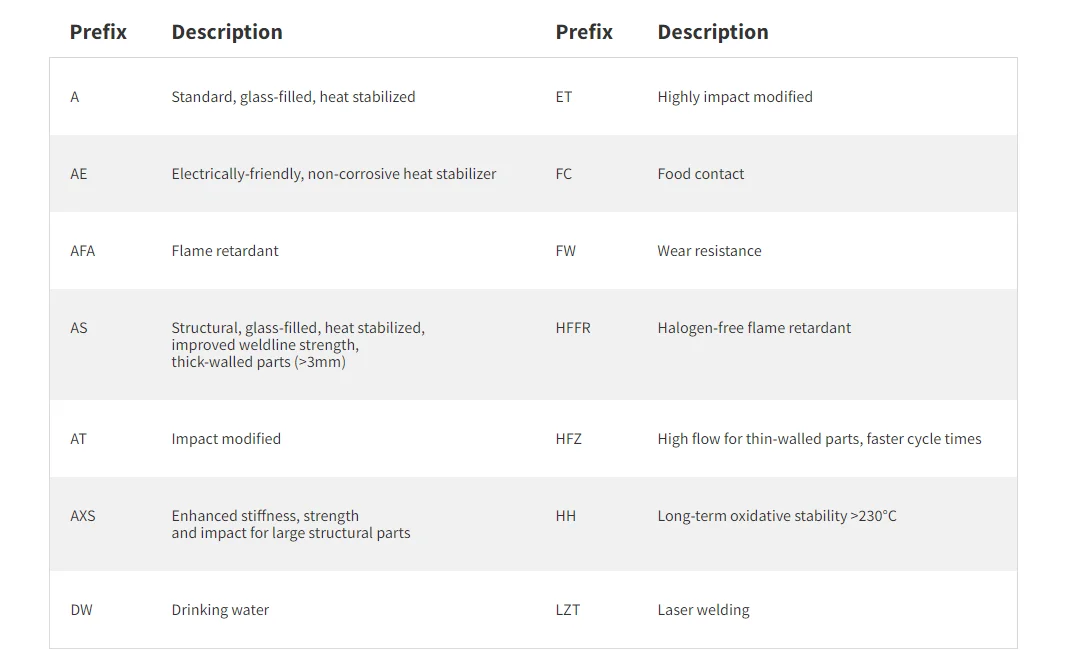
Task: Select the 'Impact modified' description for AT
Action: pyautogui.click(x=226, y=439)
